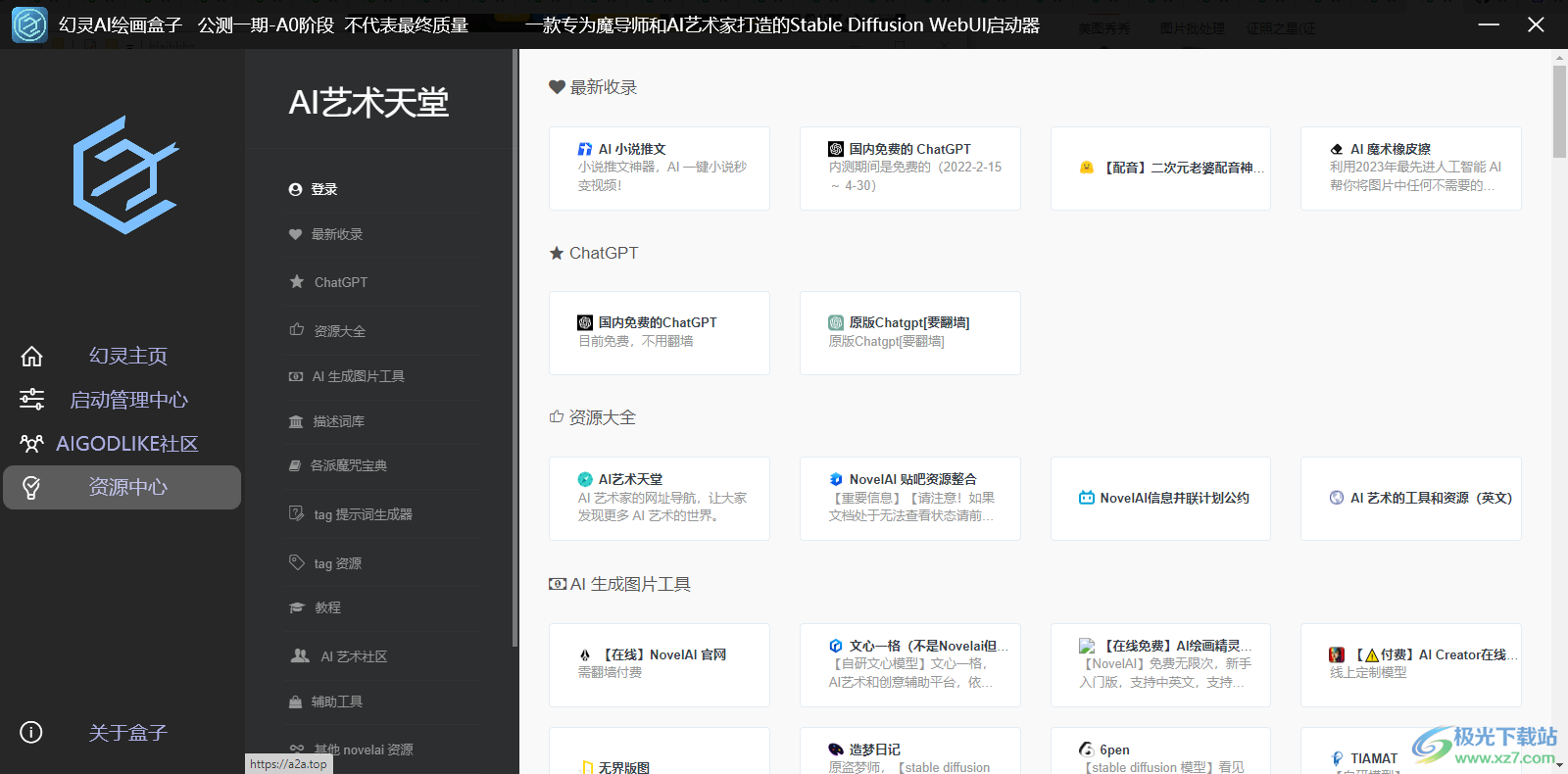Click the 资源大全 section heading in content
The height and width of the screenshot is (774, 1568).
[x=592, y=417]
